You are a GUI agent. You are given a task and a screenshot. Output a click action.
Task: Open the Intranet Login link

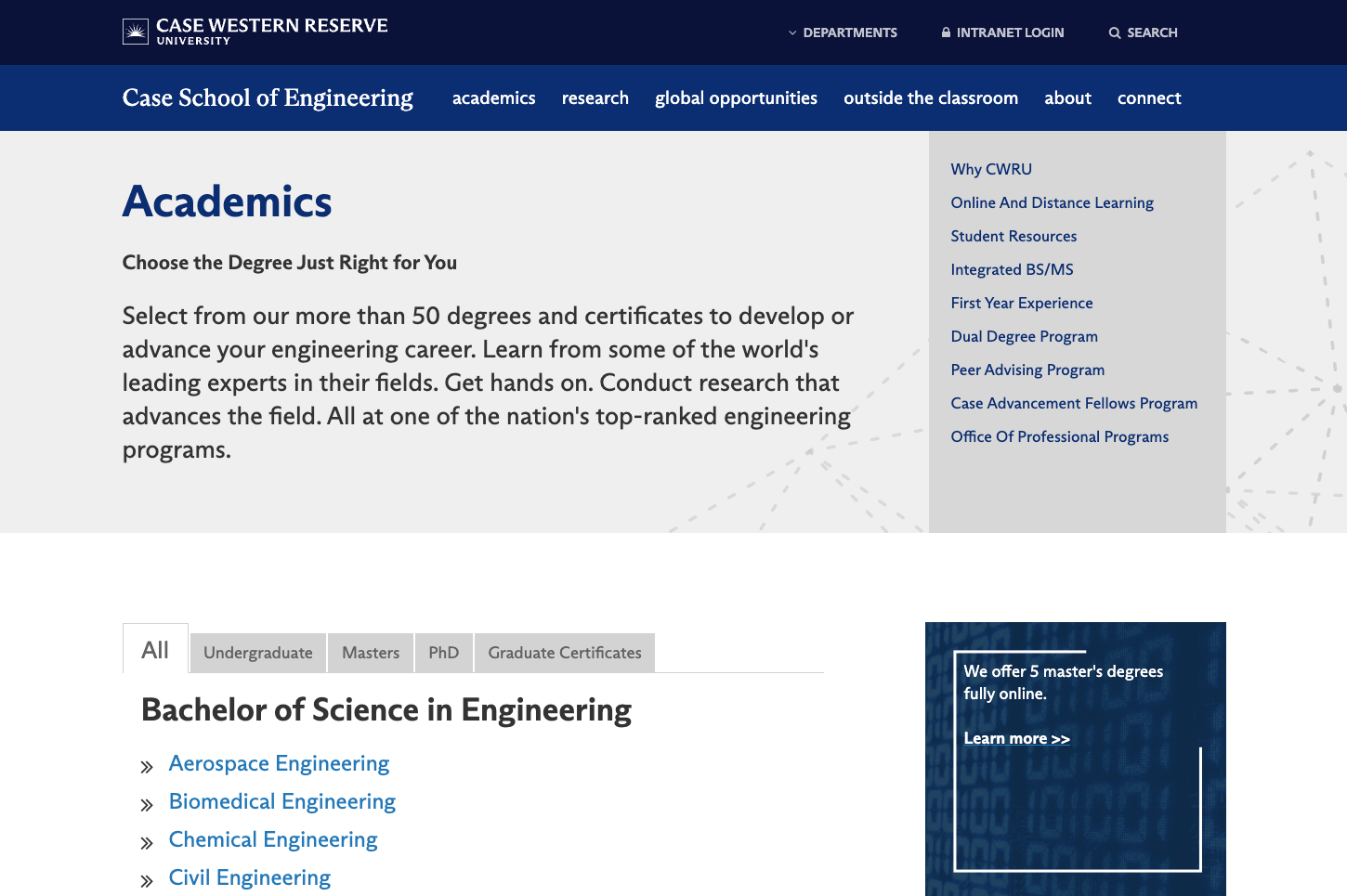pos(1010,32)
